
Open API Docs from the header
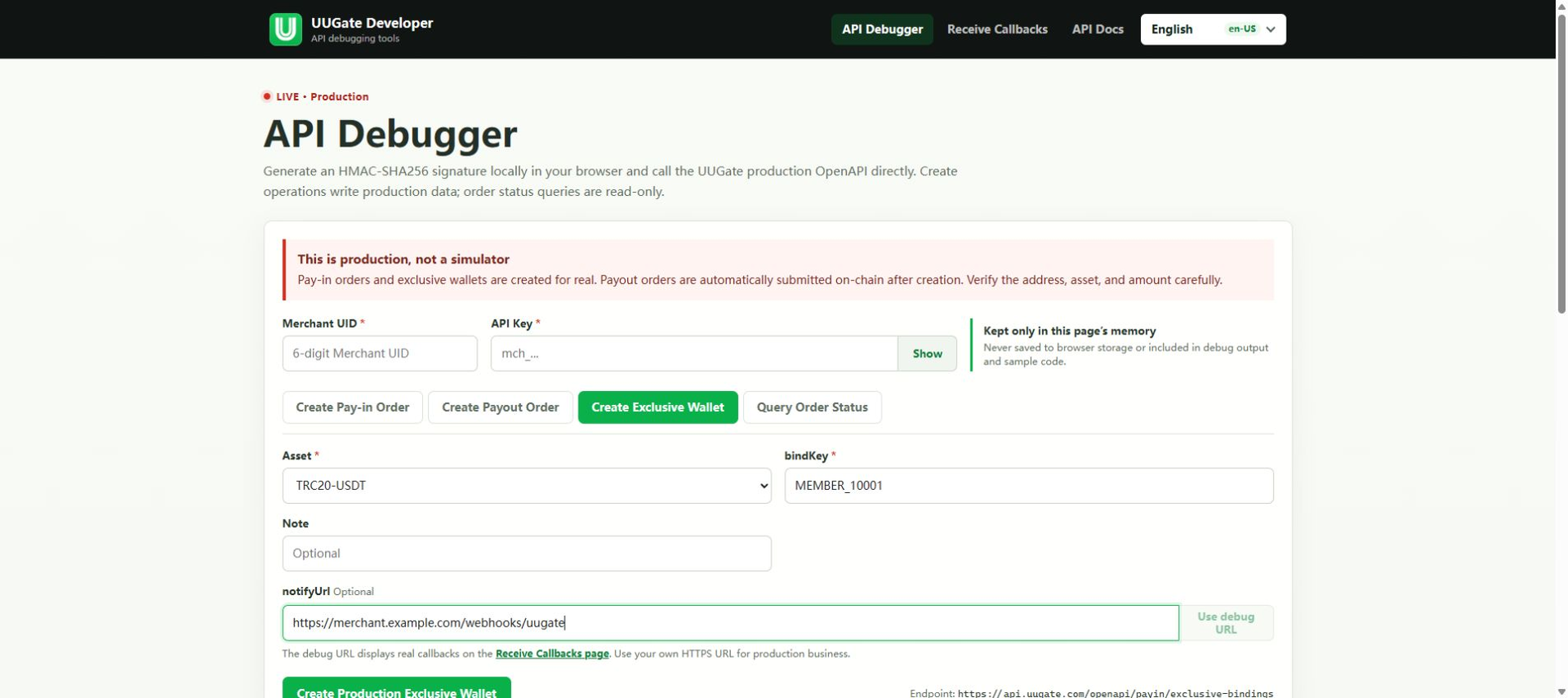tap(1098, 29)
